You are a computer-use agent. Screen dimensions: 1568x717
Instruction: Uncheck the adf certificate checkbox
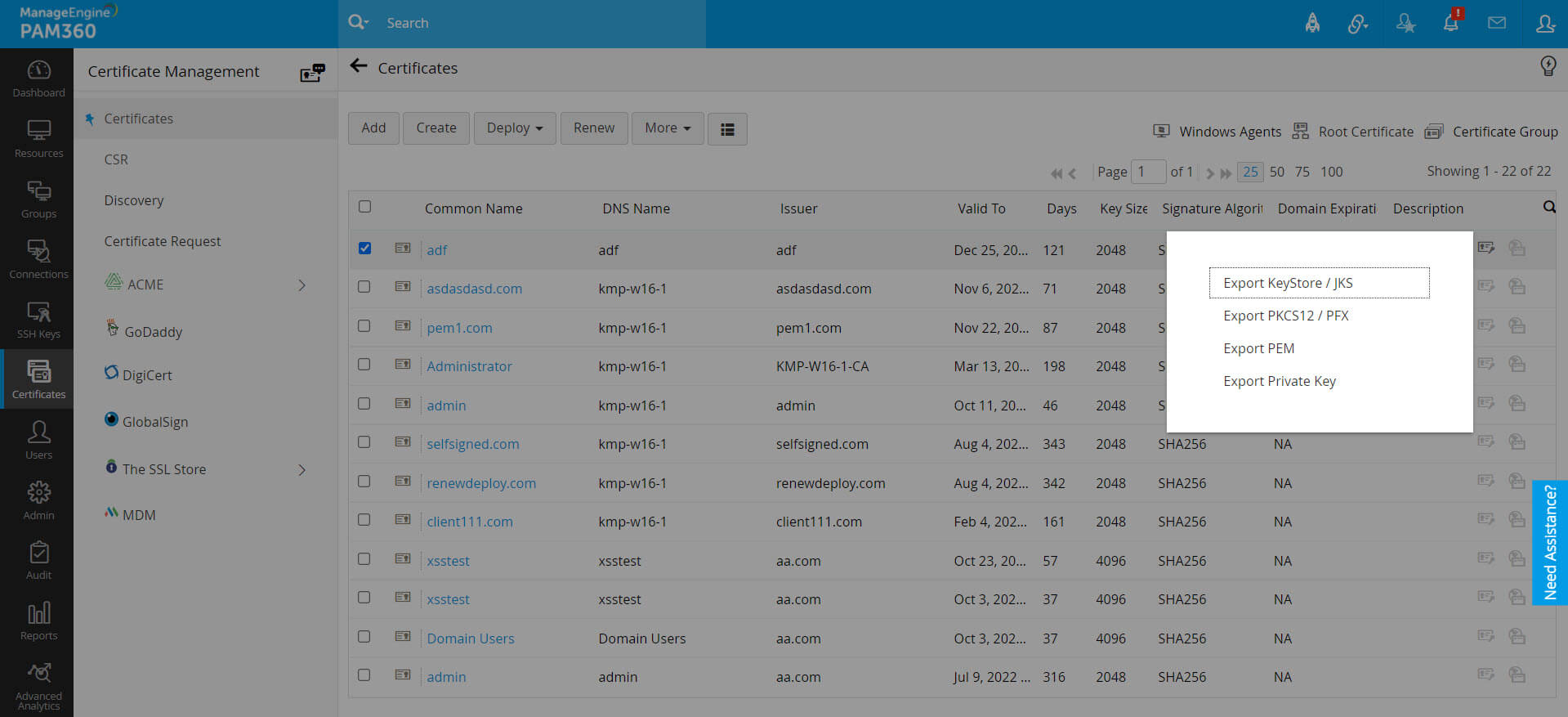[x=364, y=248]
